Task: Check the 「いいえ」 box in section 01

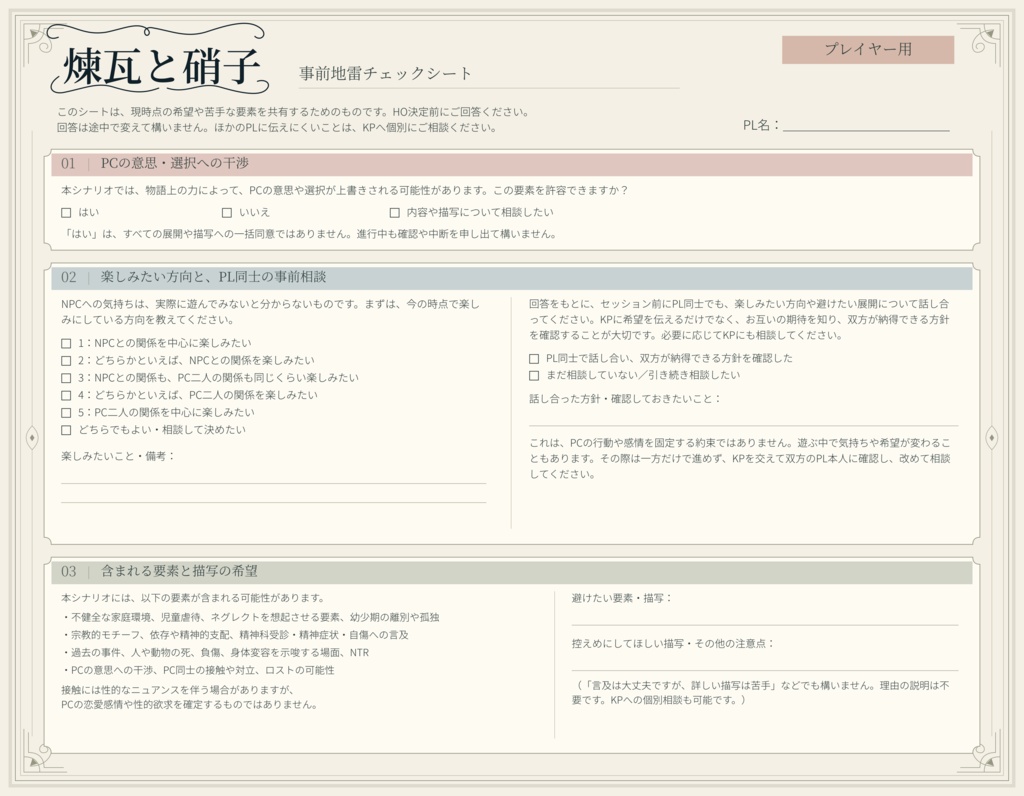Action: [227, 213]
